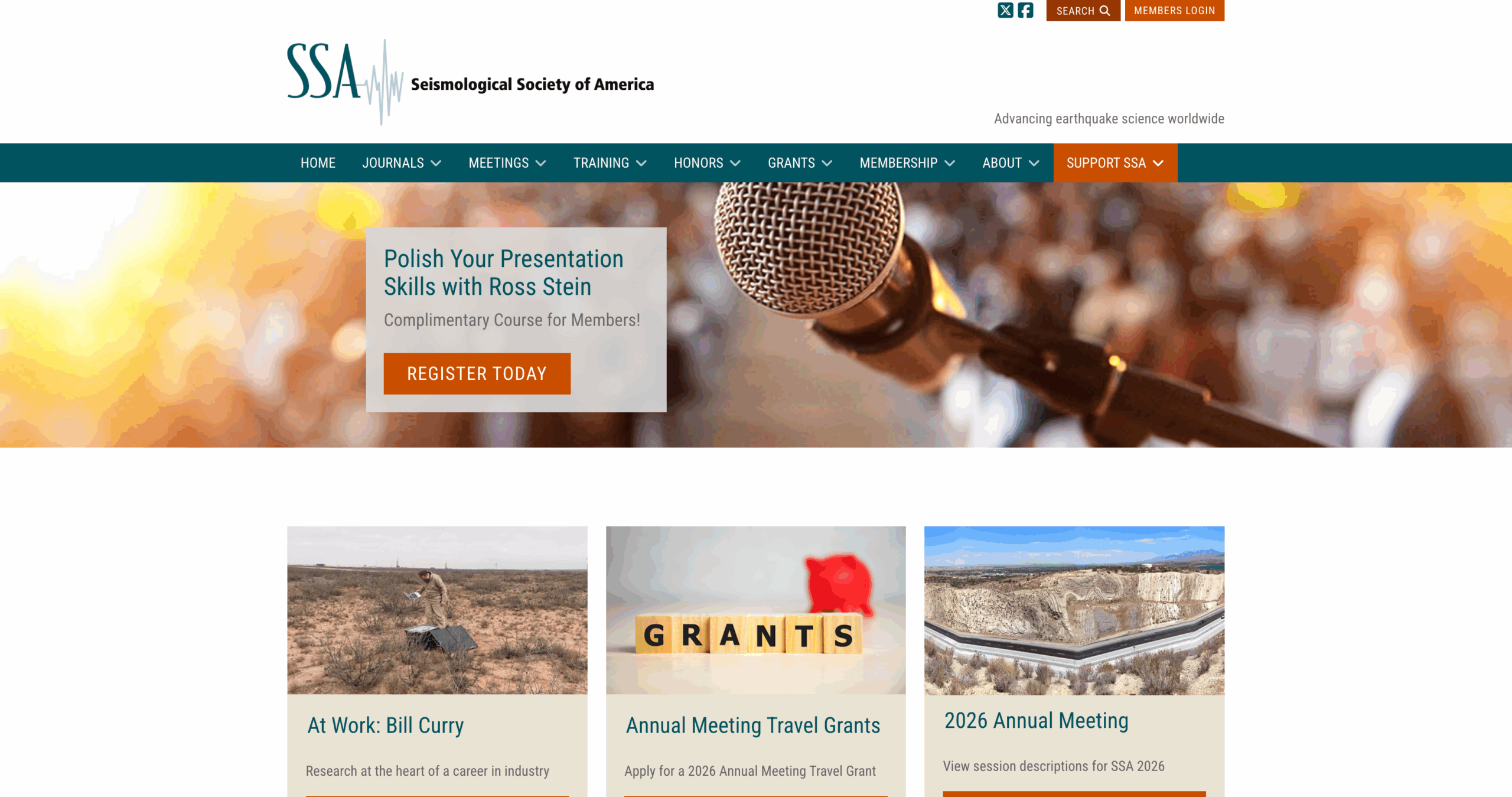Expand the Journals menu chevron

coord(436,164)
